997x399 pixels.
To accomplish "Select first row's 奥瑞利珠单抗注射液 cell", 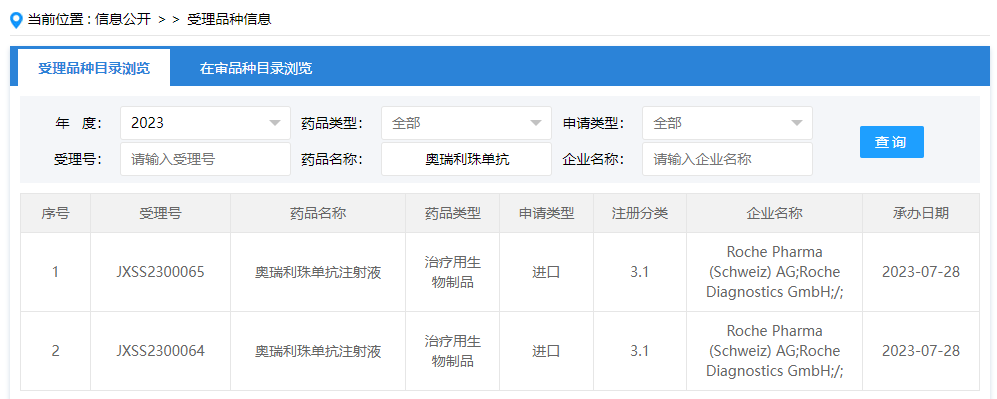I will point(318,273).
